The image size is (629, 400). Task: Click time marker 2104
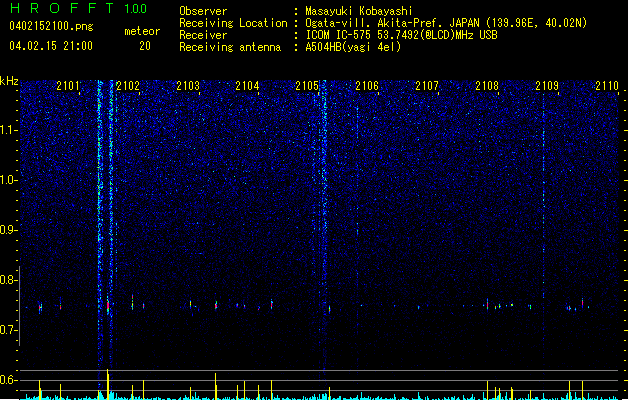[x=247, y=85]
